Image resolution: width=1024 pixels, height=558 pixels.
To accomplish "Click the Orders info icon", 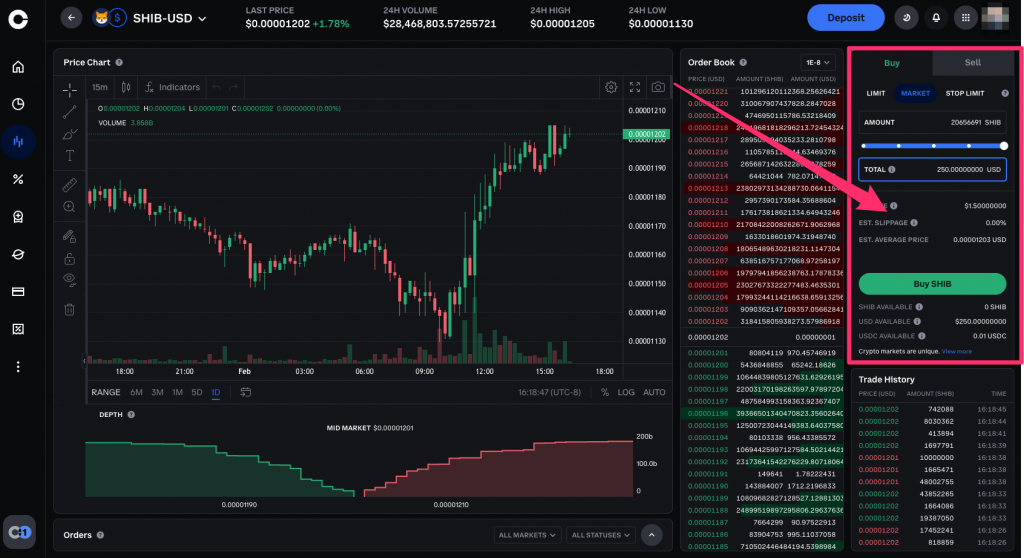I will (x=101, y=535).
